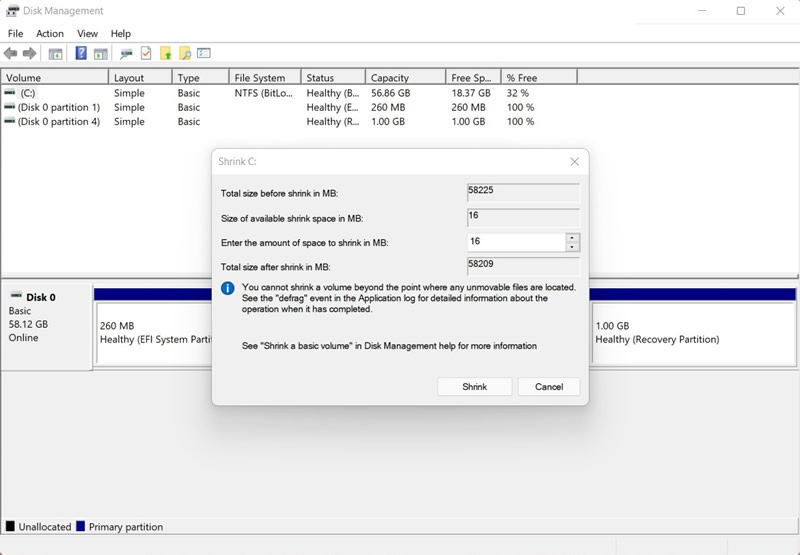The height and width of the screenshot is (555, 800).
Task: Click the folder with magnifier icon
Action: tap(185, 53)
